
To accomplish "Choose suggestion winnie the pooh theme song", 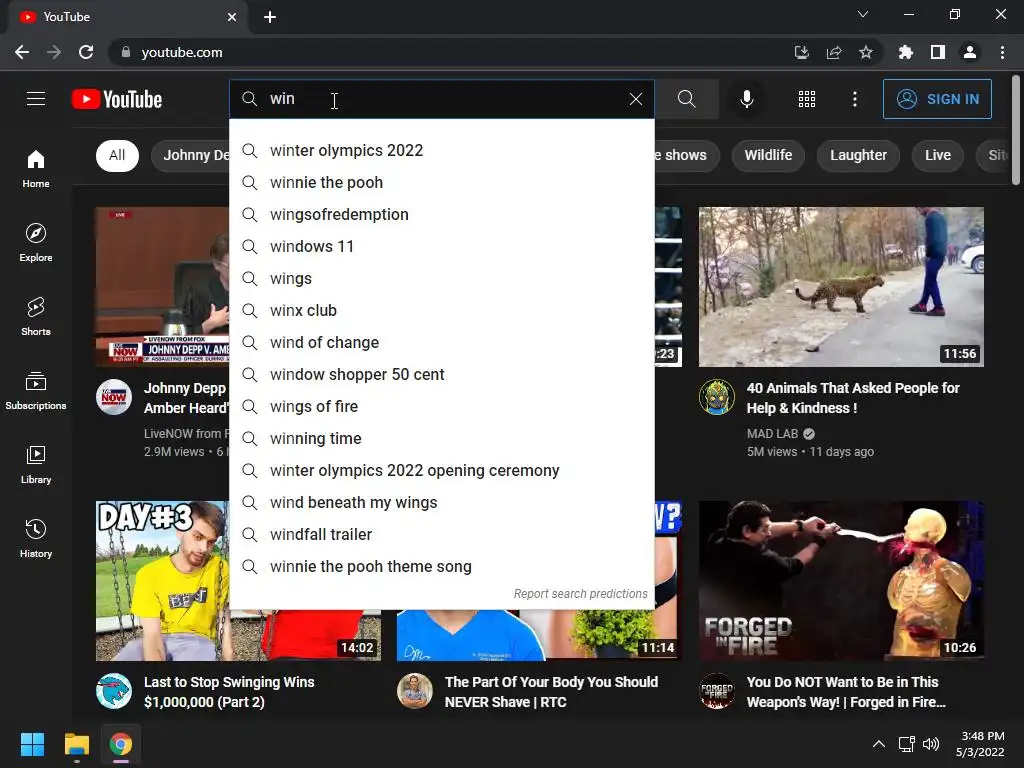I will [442, 566].
